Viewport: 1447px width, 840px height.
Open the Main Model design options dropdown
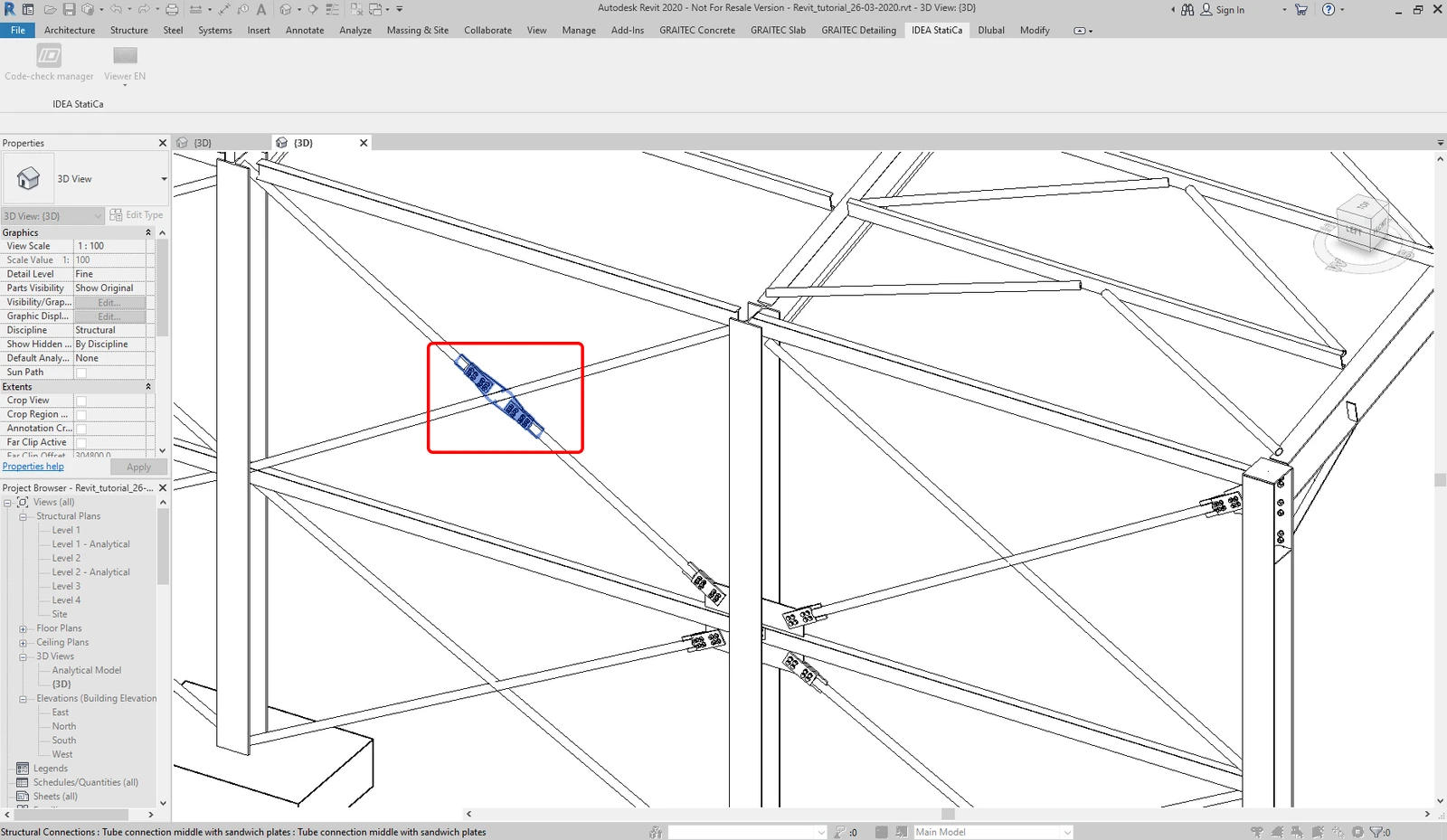pos(992,832)
